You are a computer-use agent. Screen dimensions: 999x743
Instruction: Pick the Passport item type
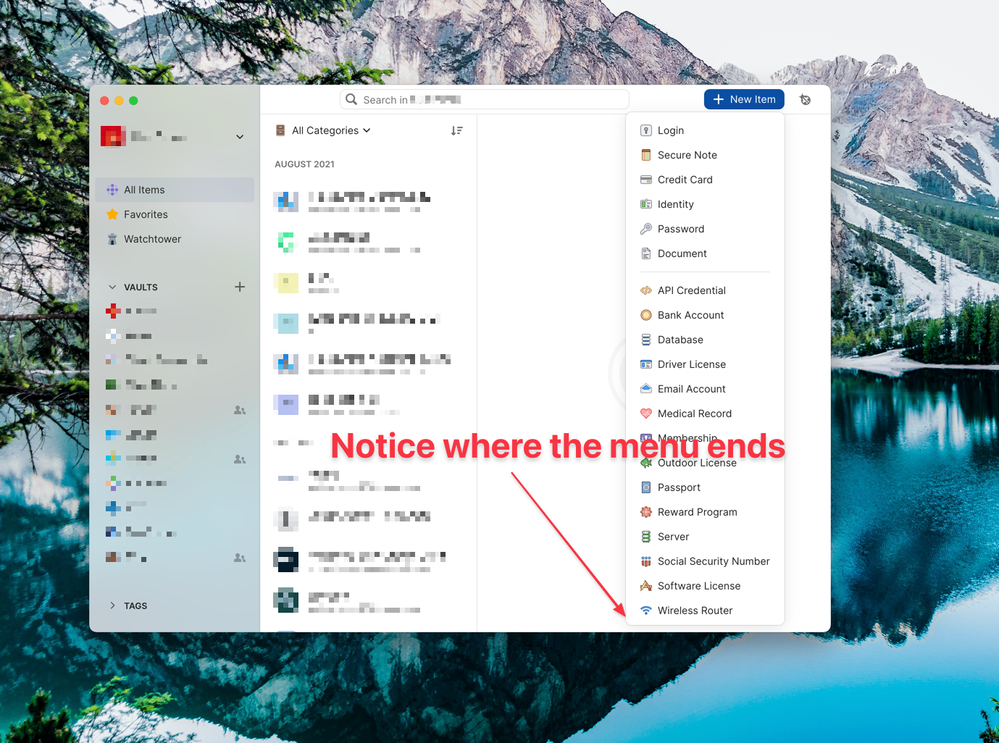678,488
